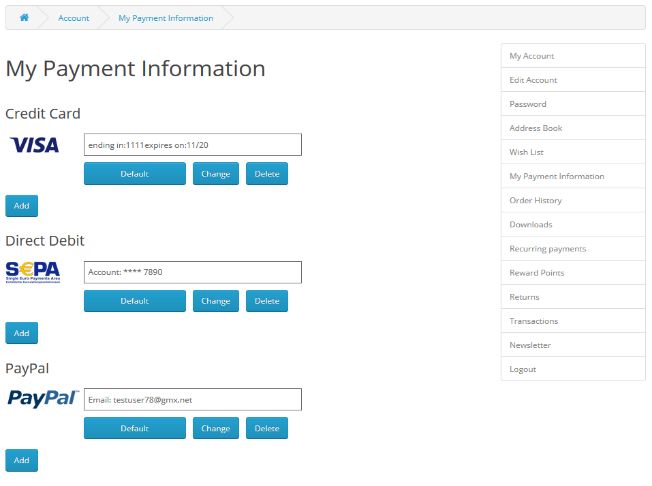Log out using the sidebar Logout
This screenshot has height=486, width=652.
[x=522, y=369]
